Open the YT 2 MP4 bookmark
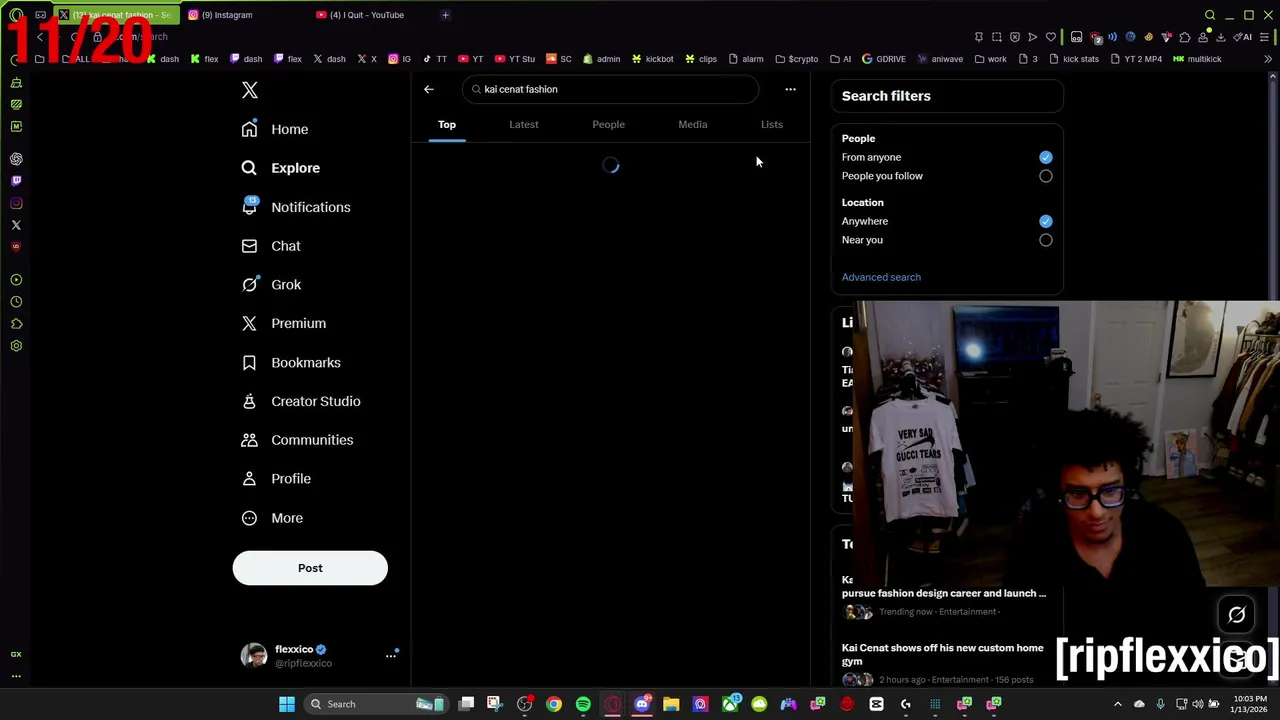Image resolution: width=1280 pixels, height=720 pixels. [1136, 59]
